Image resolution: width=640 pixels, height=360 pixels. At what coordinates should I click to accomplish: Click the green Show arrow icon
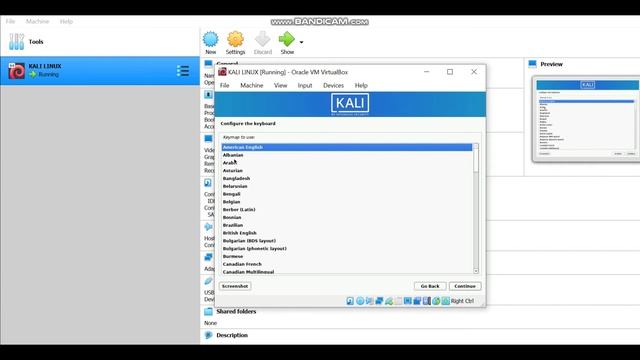[287, 39]
